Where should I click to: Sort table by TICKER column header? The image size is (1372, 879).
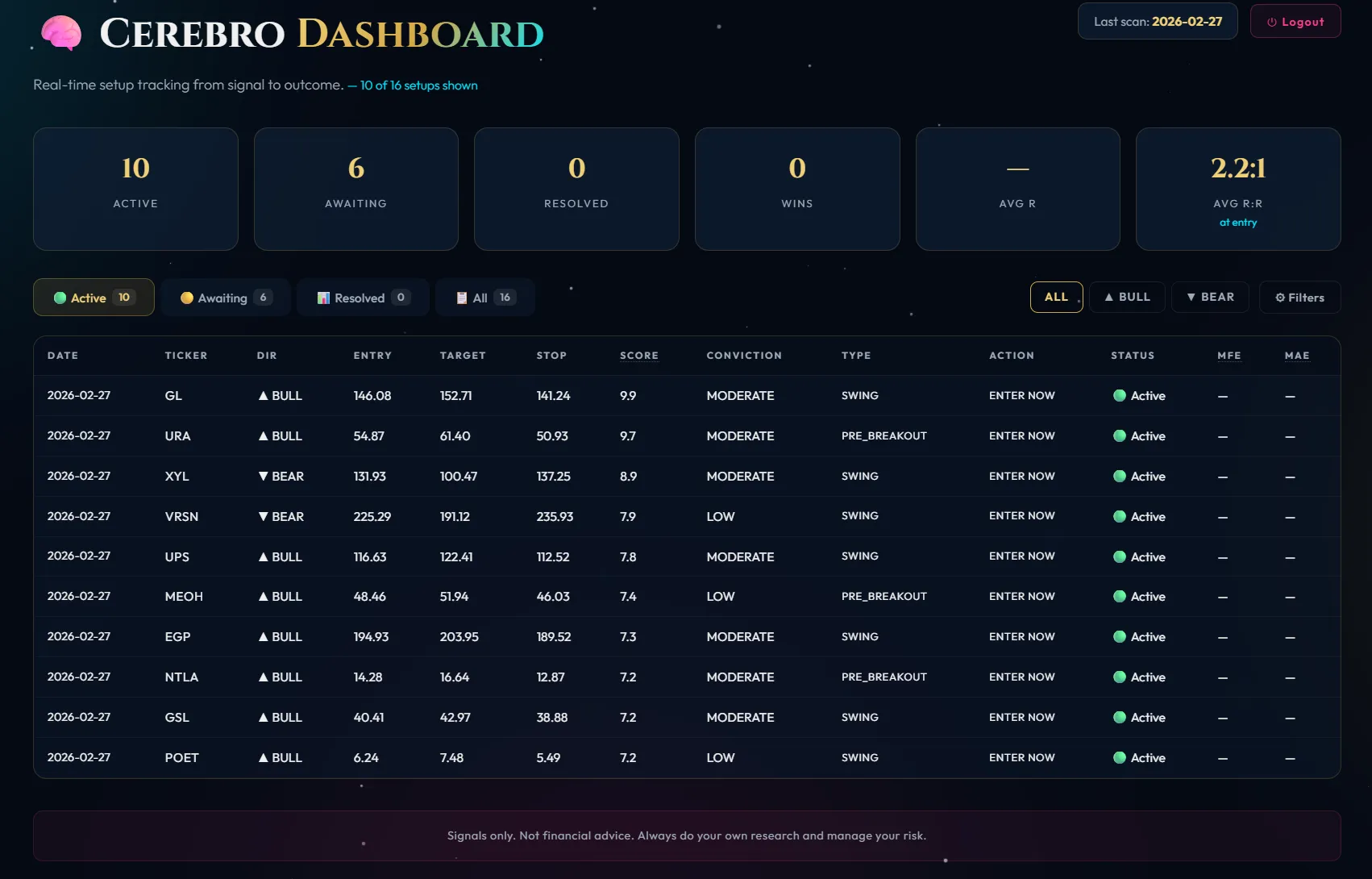click(186, 356)
